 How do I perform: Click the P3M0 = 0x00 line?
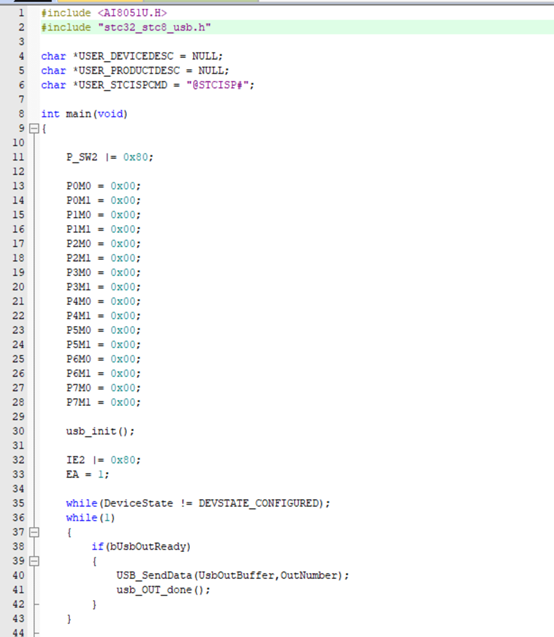pyautogui.click(x=104, y=273)
